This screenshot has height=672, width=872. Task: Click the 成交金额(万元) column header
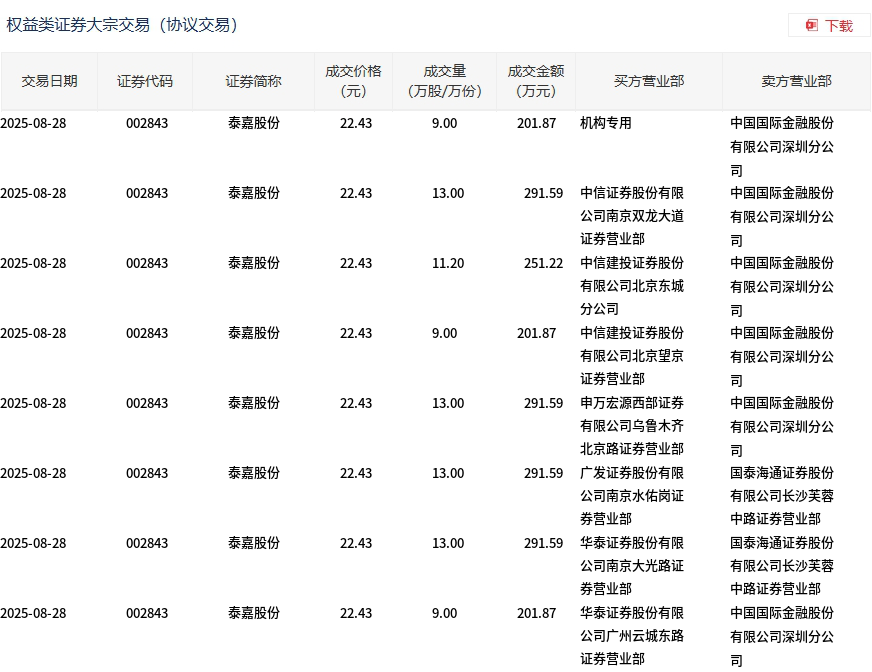coord(536,81)
